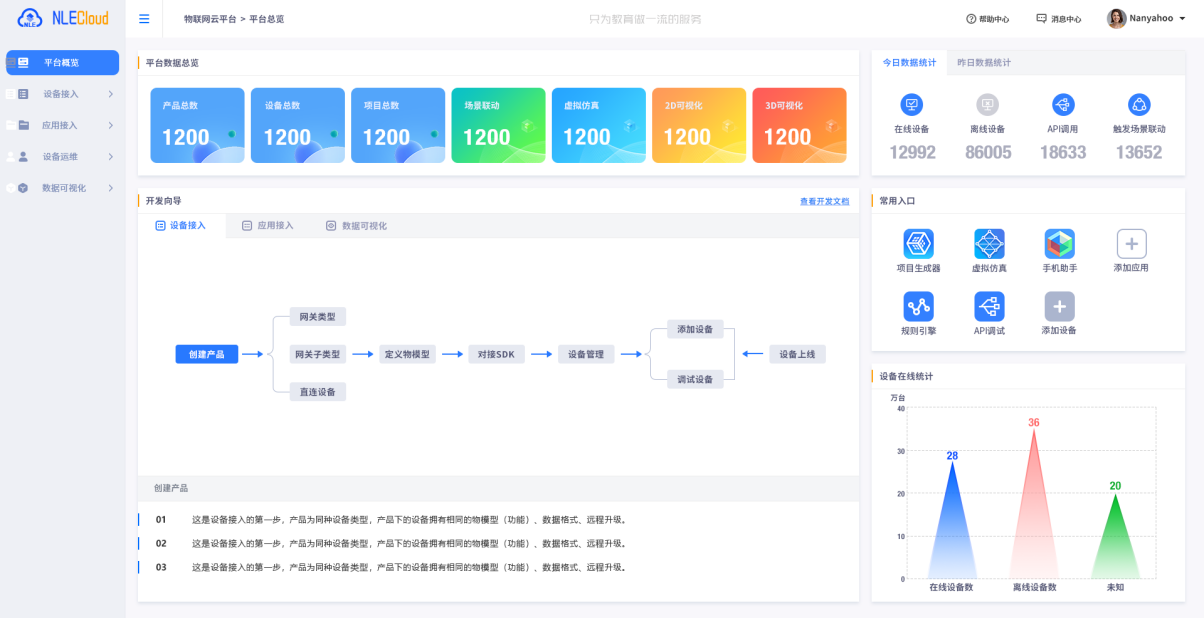Viewport: 1204px width, 618px height.
Task: Click the 离线设备 gray monitor icon
Action: pyautogui.click(x=987, y=104)
